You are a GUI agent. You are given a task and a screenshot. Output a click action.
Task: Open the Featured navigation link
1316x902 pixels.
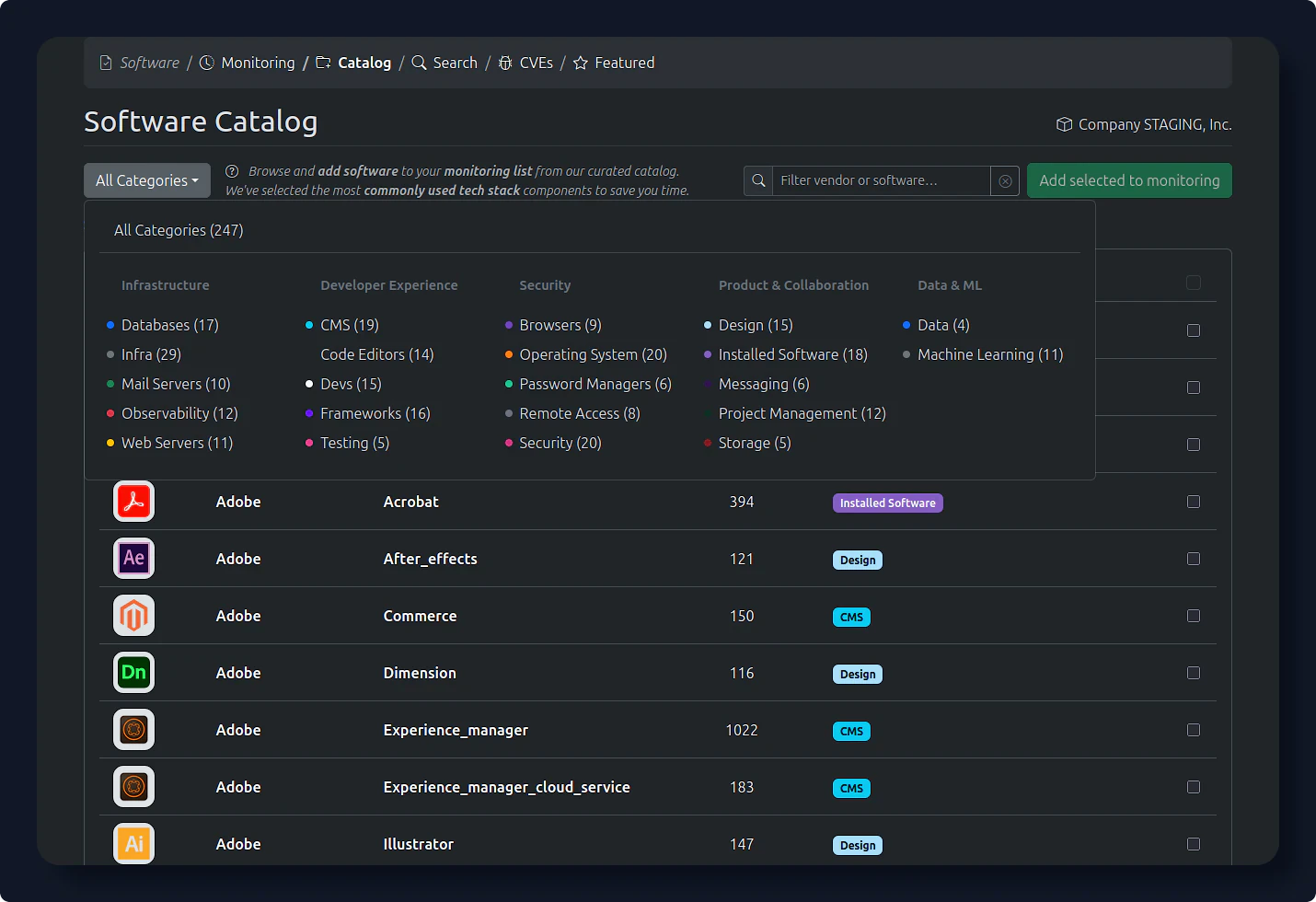[624, 63]
